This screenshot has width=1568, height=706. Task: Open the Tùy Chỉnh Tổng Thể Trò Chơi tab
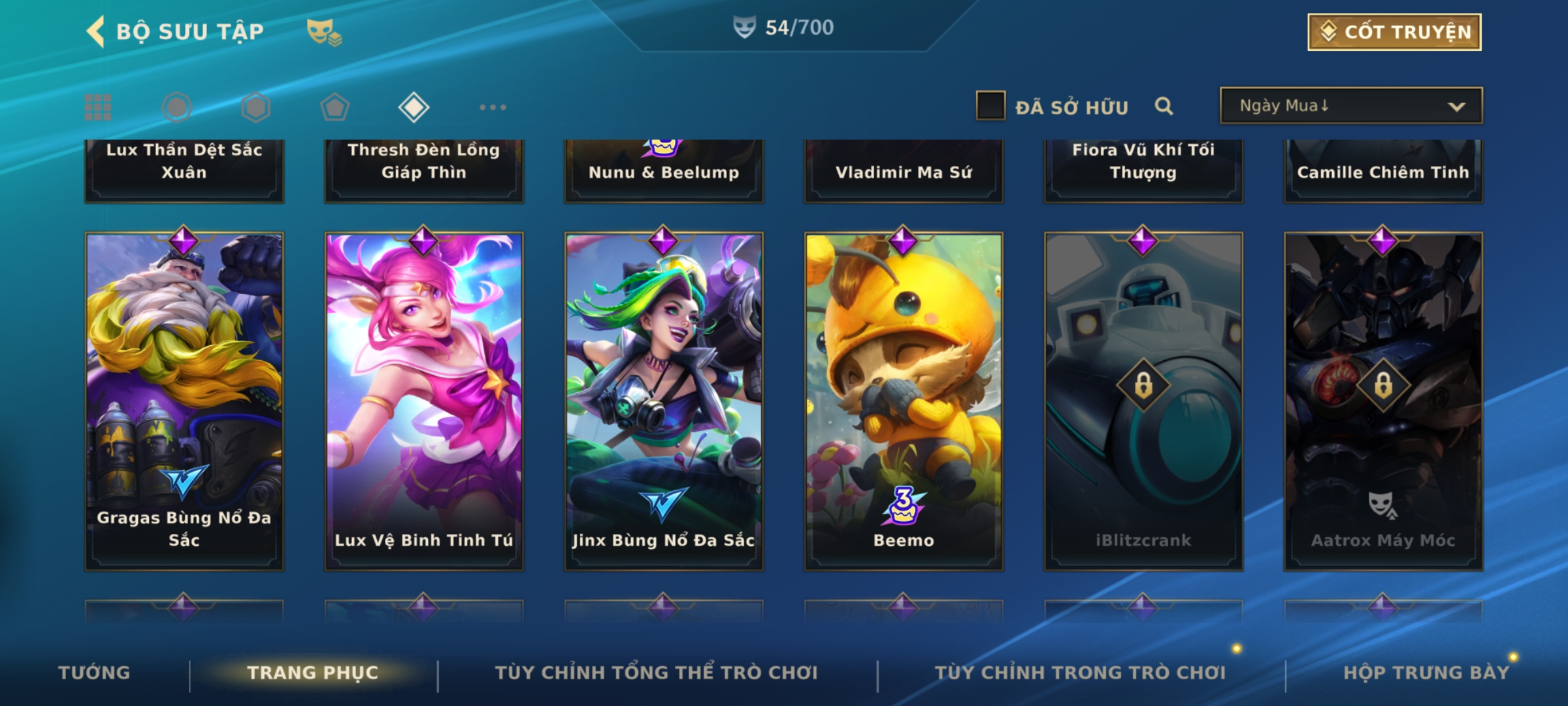(x=656, y=673)
